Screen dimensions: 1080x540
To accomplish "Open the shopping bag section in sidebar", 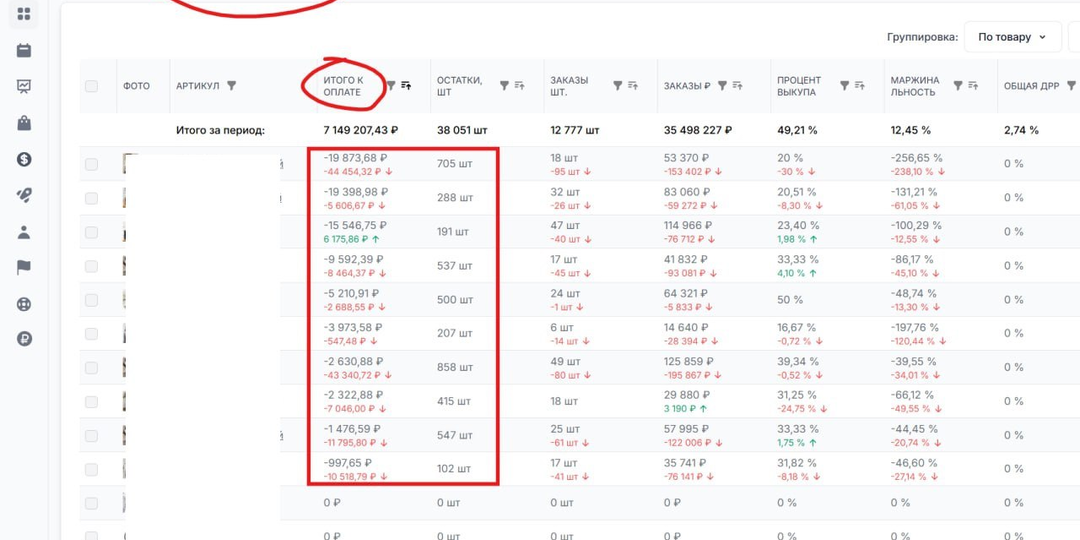I will pos(24,123).
